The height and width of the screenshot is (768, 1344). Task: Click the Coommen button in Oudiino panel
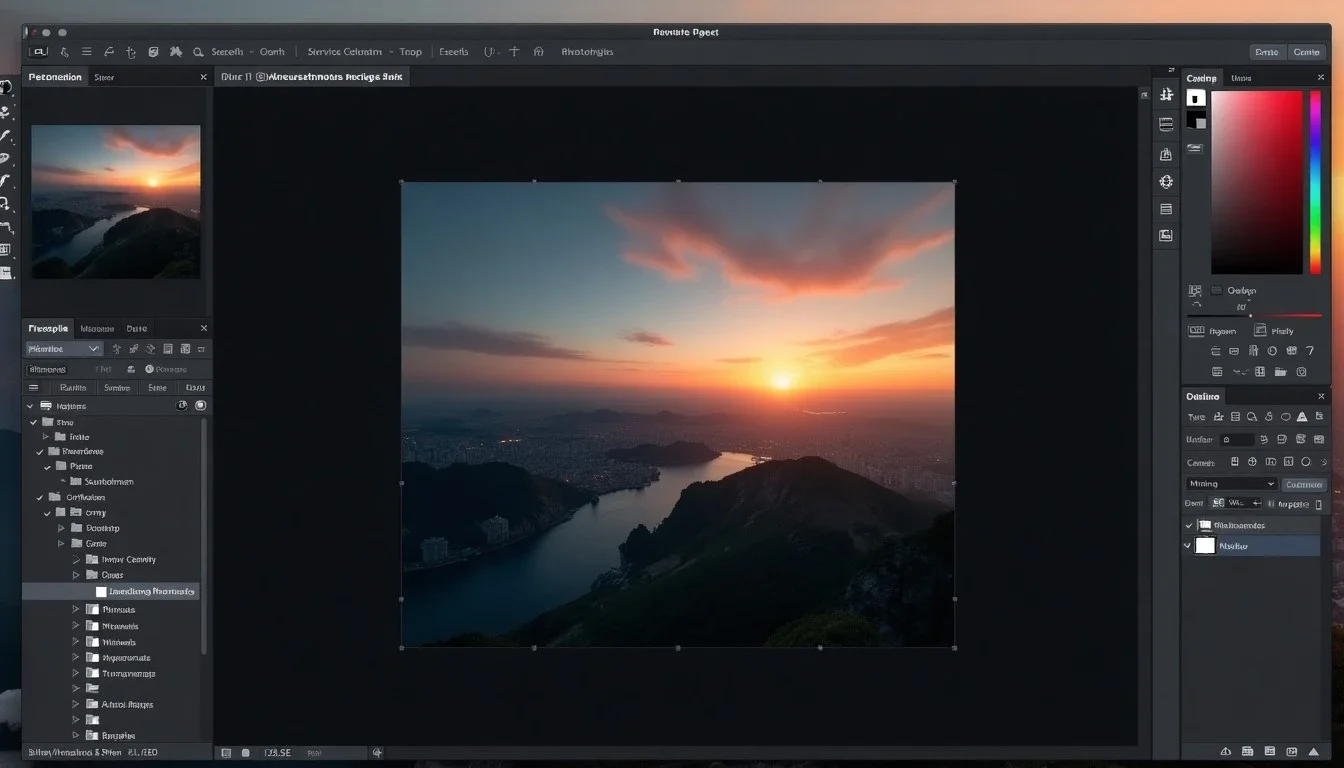click(x=1304, y=484)
